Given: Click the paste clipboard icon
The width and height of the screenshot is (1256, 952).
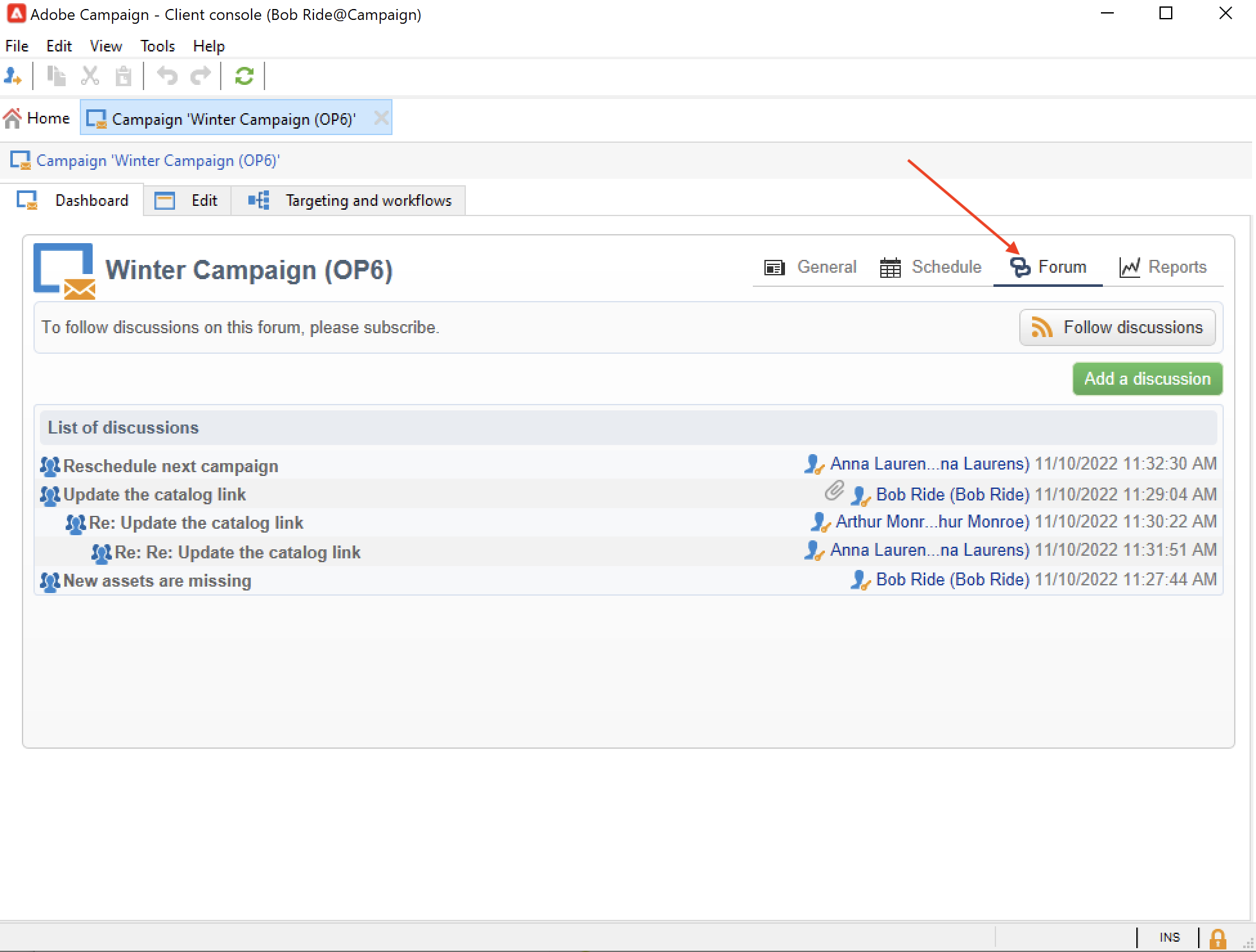Looking at the screenshot, I should click(123, 77).
